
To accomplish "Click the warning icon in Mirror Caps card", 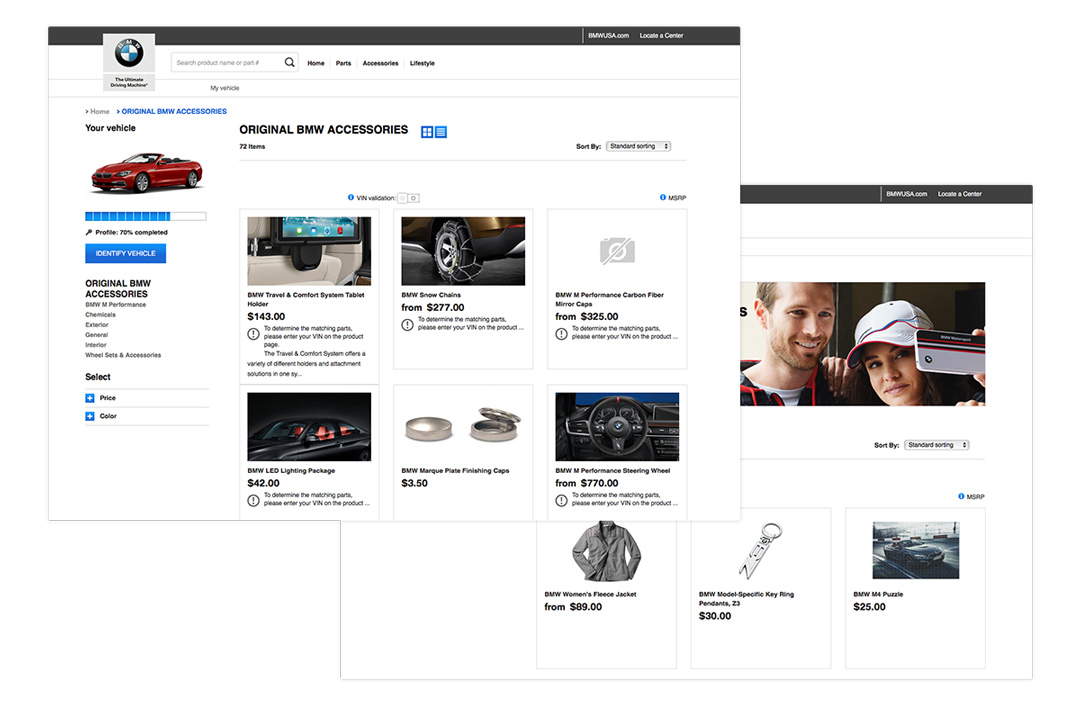I will point(561,334).
